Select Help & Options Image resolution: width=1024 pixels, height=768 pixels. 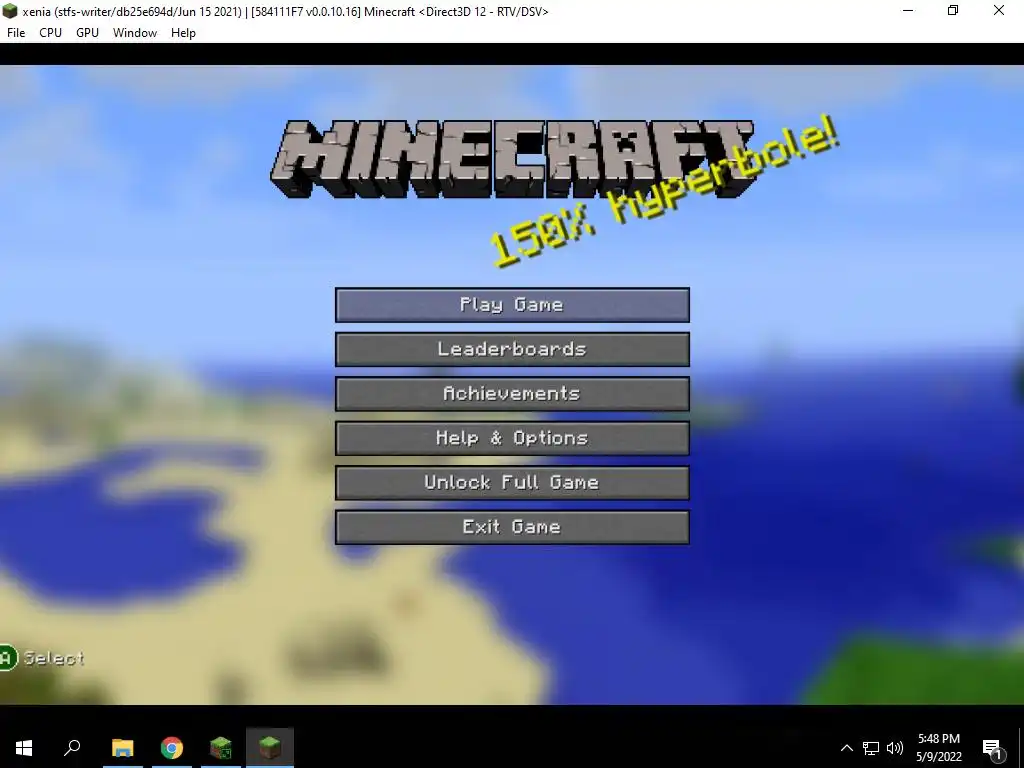tap(512, 438)
